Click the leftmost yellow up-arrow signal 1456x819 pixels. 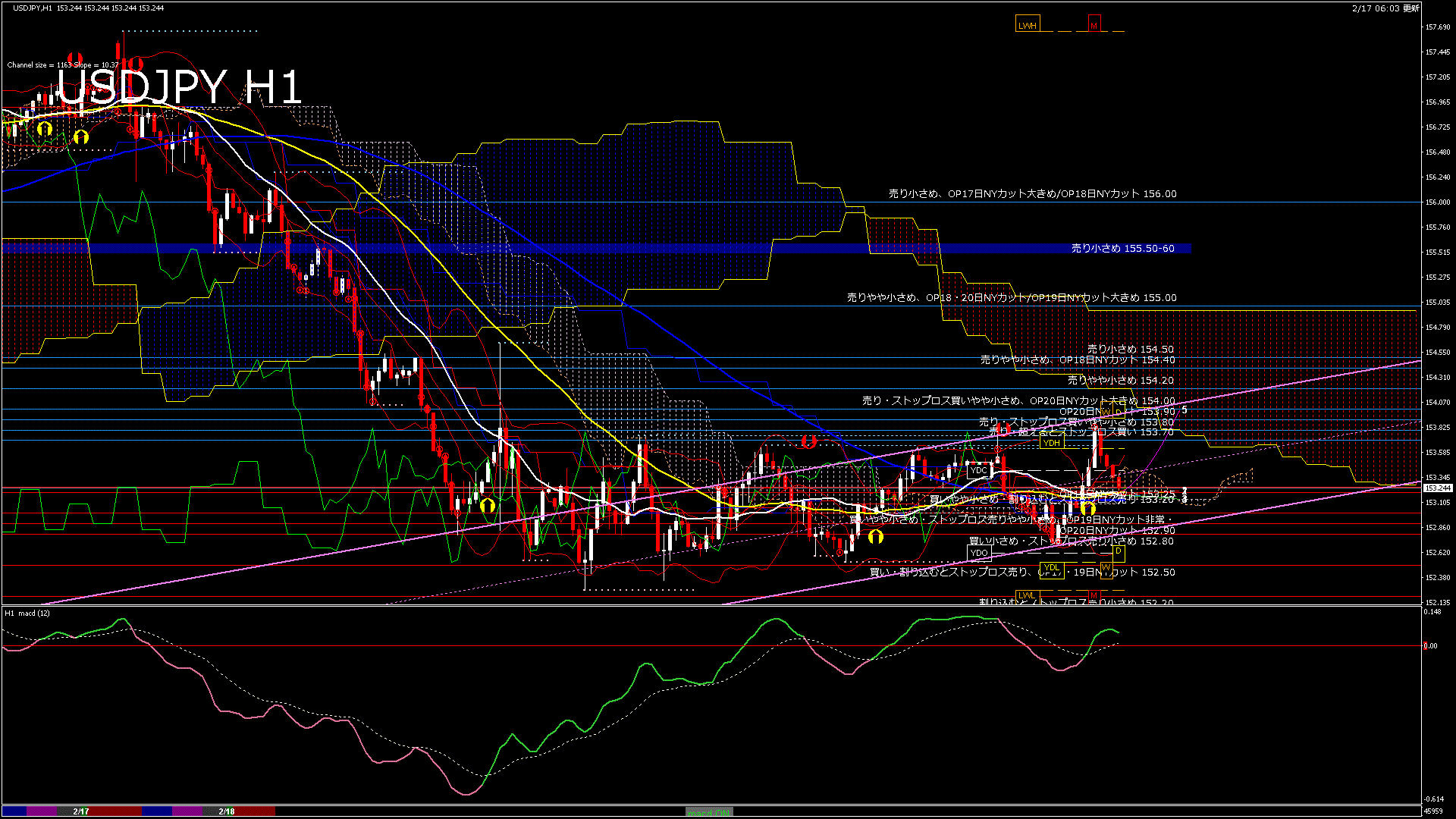(45, 129)
